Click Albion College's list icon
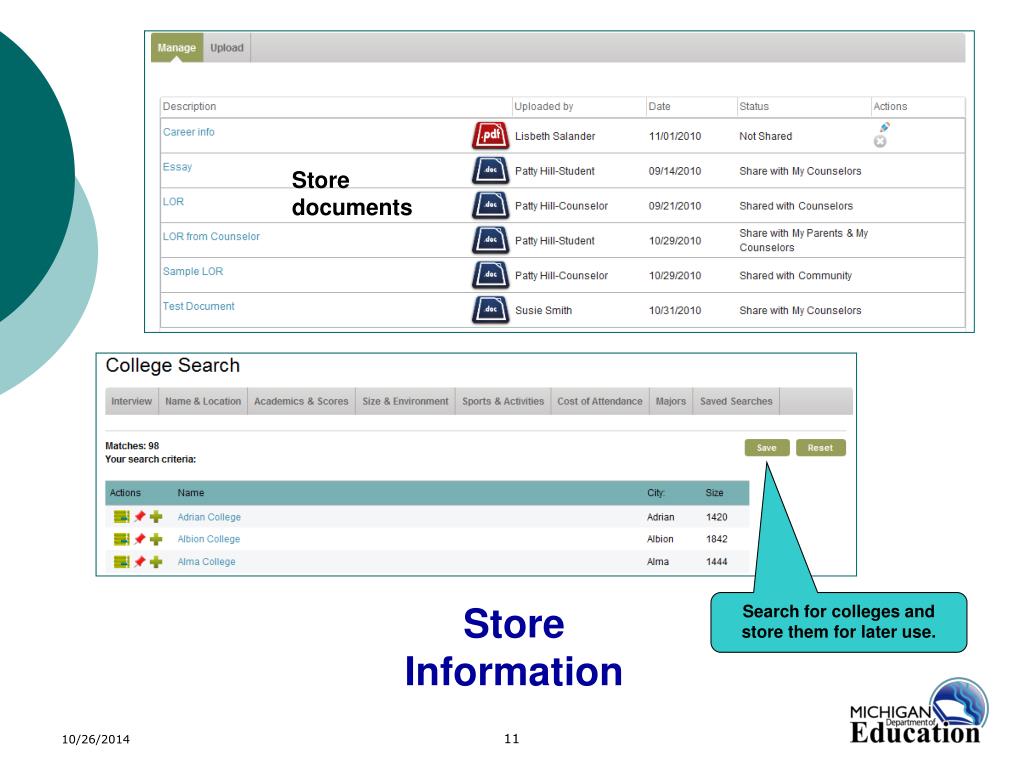This screenshot has width=1024, height=768. (121, 539)
